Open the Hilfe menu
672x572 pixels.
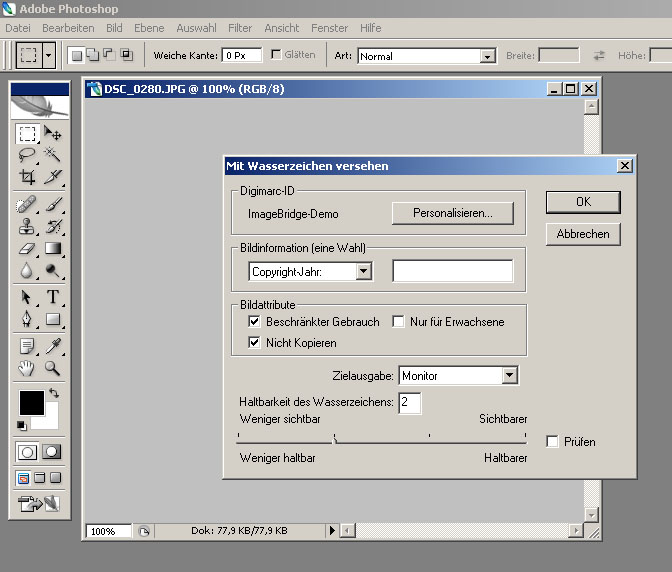tap(371, 28)
